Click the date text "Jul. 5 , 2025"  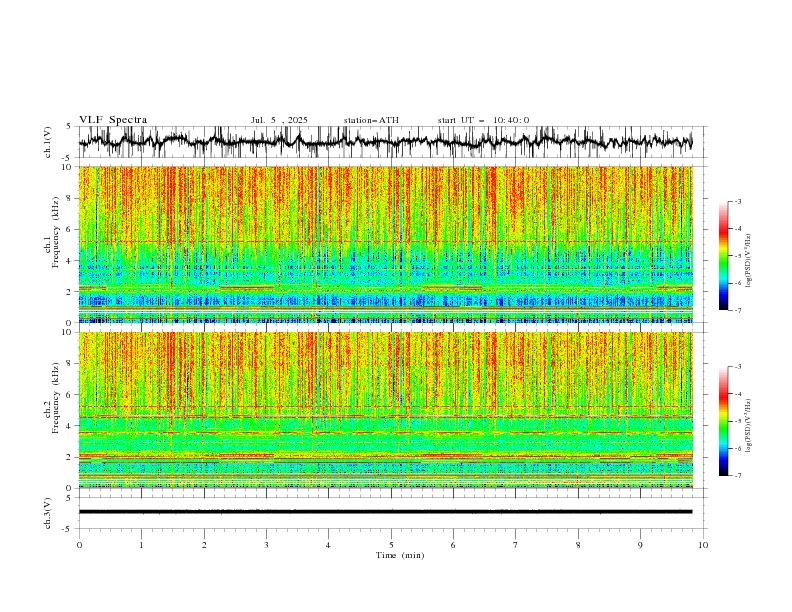click(279, 120)
